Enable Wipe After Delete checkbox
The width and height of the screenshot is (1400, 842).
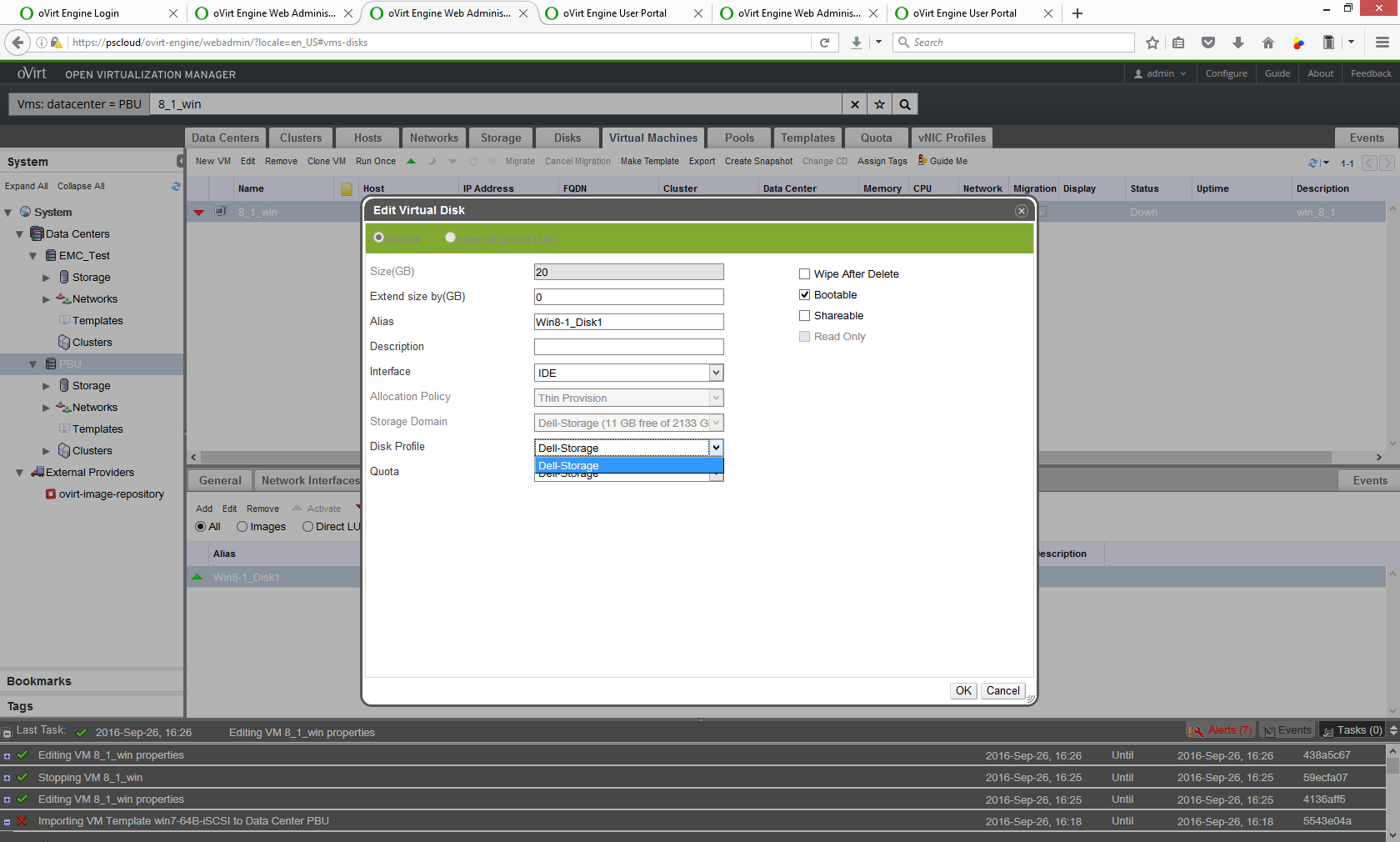pyautogui.click(x=804, y=274)
